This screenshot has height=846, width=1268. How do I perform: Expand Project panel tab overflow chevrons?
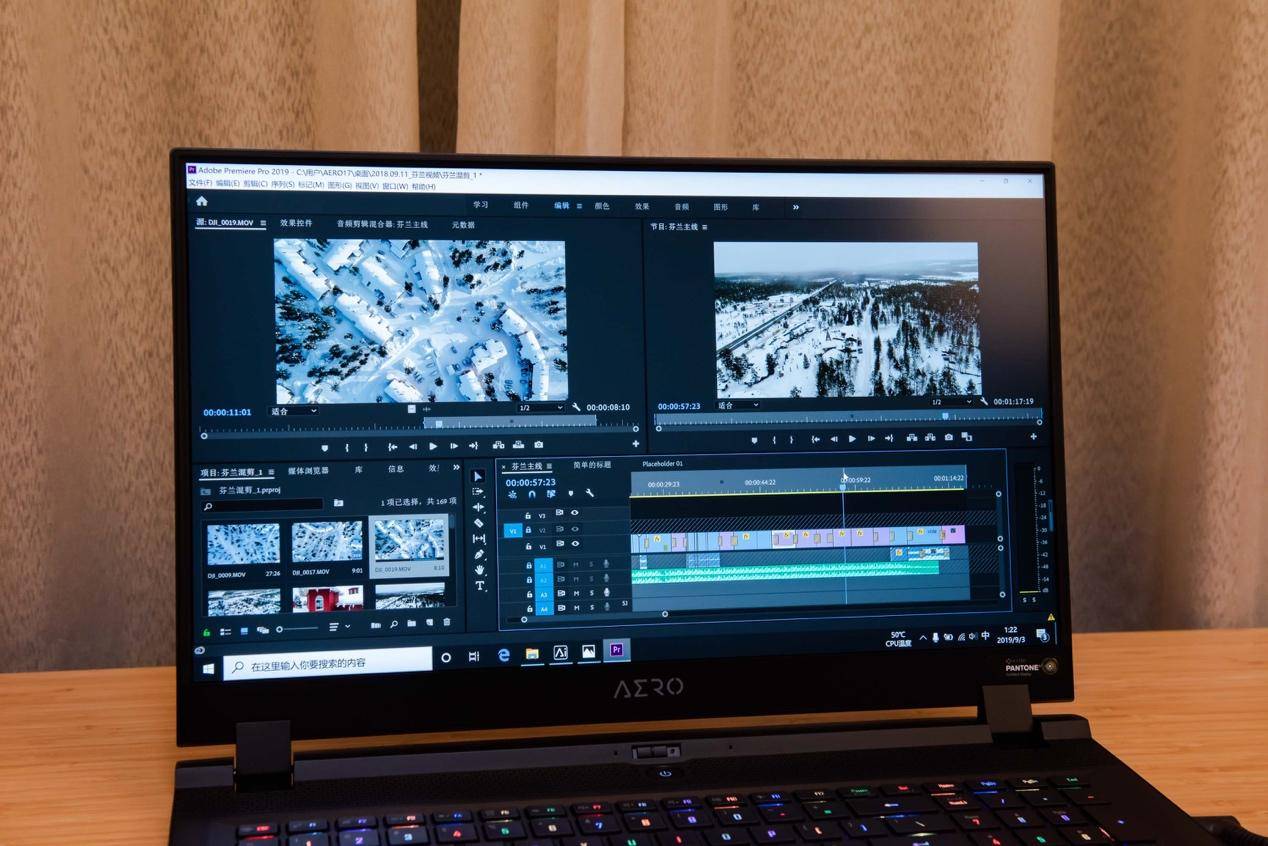click(x=456, y=467)
